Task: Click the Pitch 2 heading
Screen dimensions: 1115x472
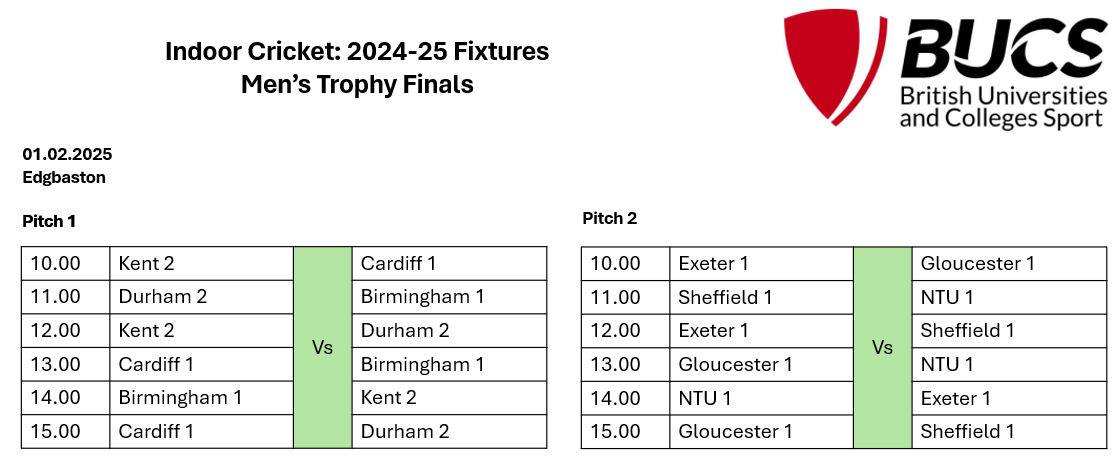Action: (609, 218)
